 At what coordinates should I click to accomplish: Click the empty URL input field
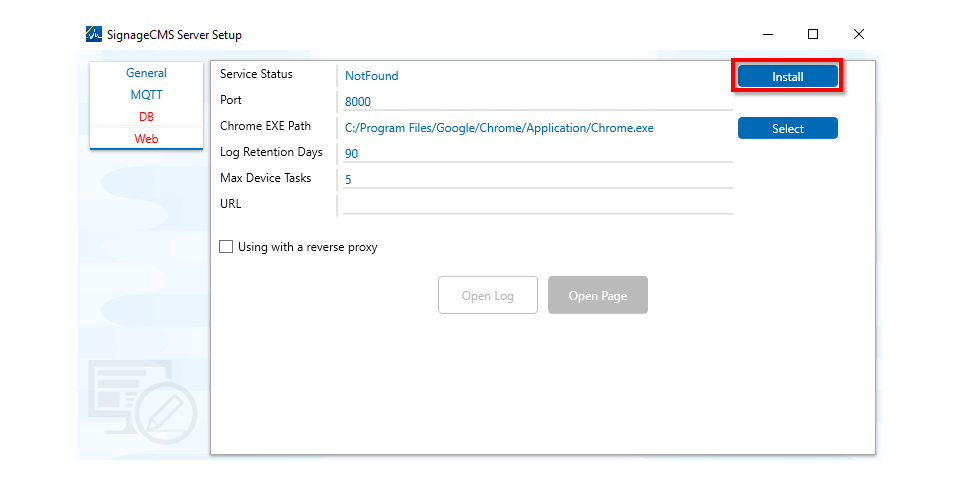pyautogui.click(x=538, y=206)
